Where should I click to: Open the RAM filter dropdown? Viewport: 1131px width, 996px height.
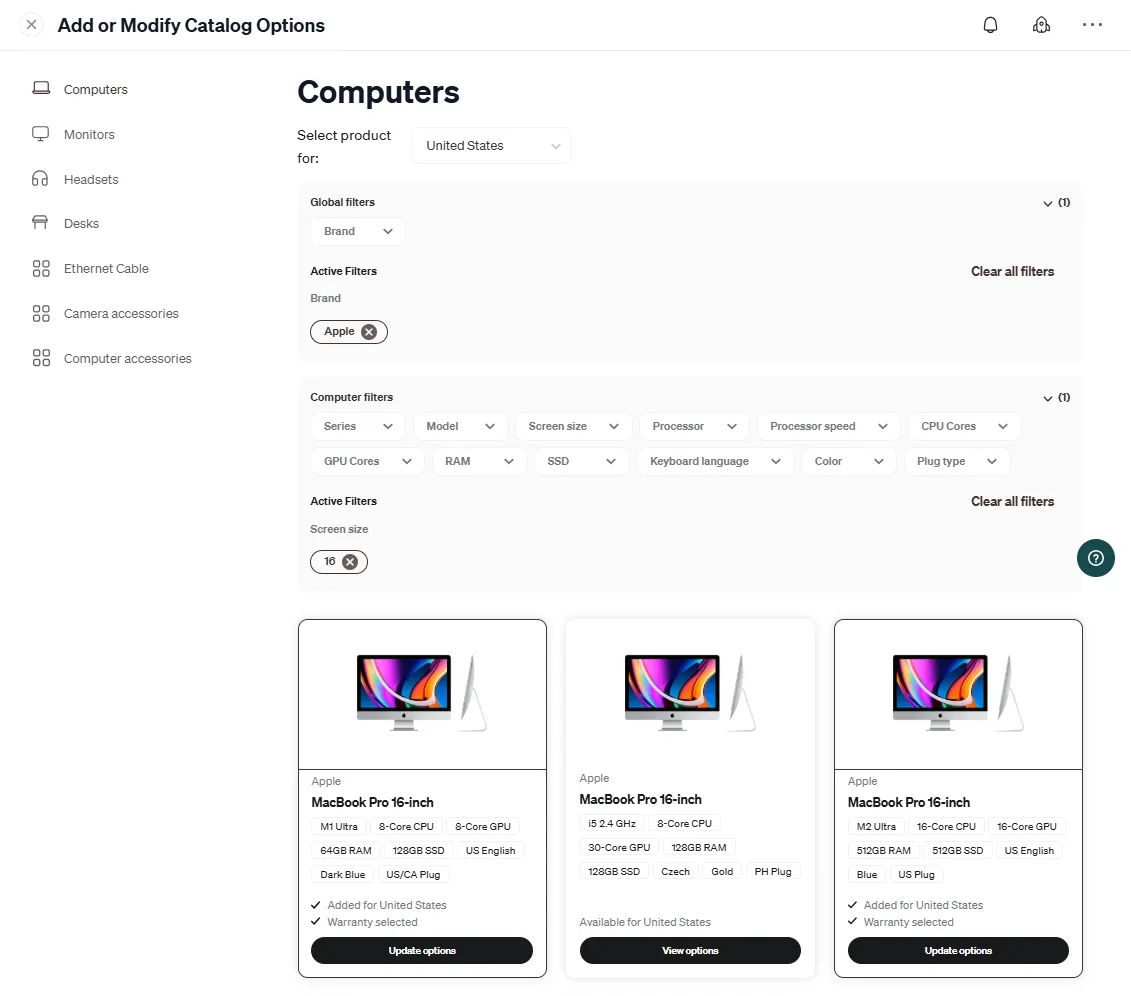(x=479, y=462)
